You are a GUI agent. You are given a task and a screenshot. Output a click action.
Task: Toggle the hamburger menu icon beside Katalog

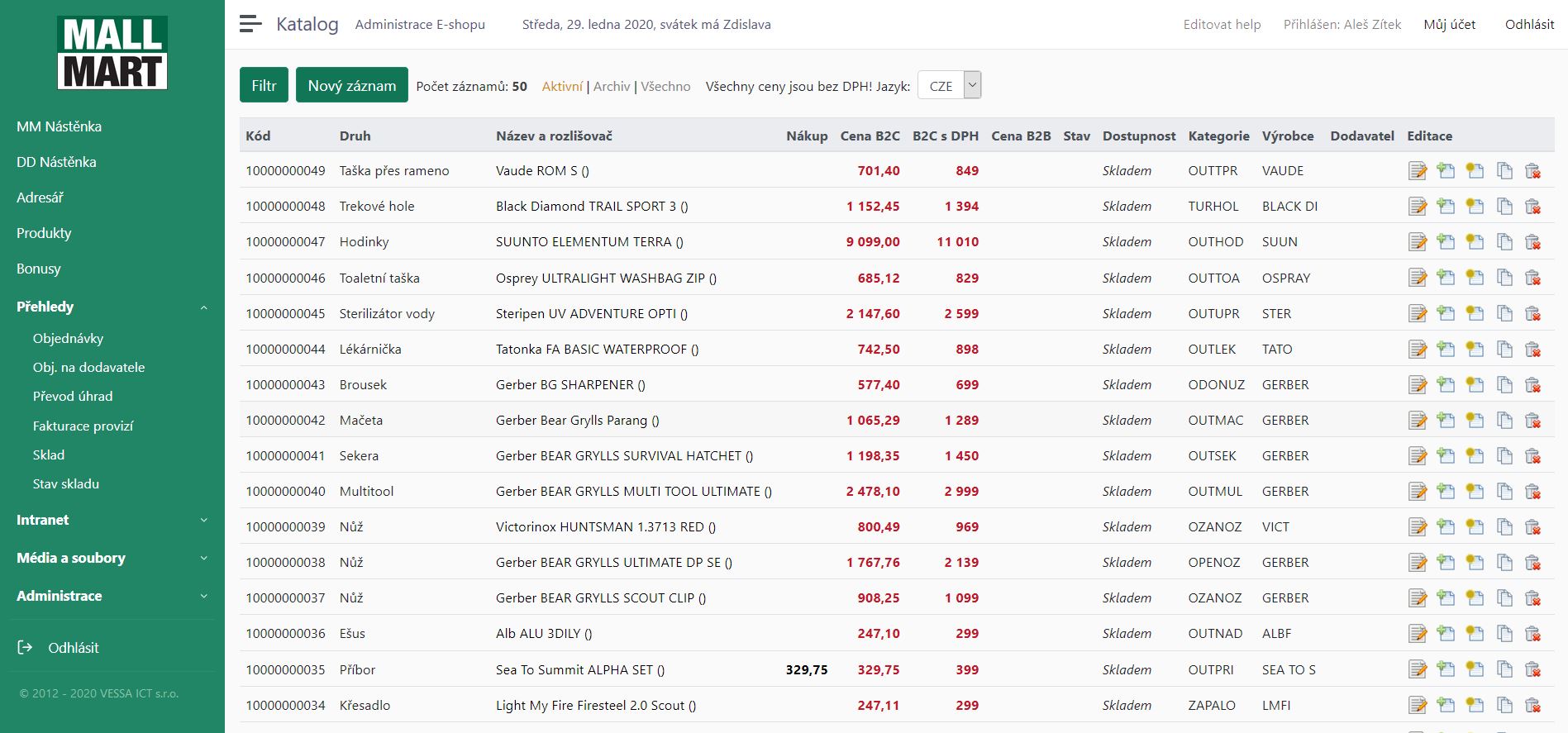click(250, 24)
